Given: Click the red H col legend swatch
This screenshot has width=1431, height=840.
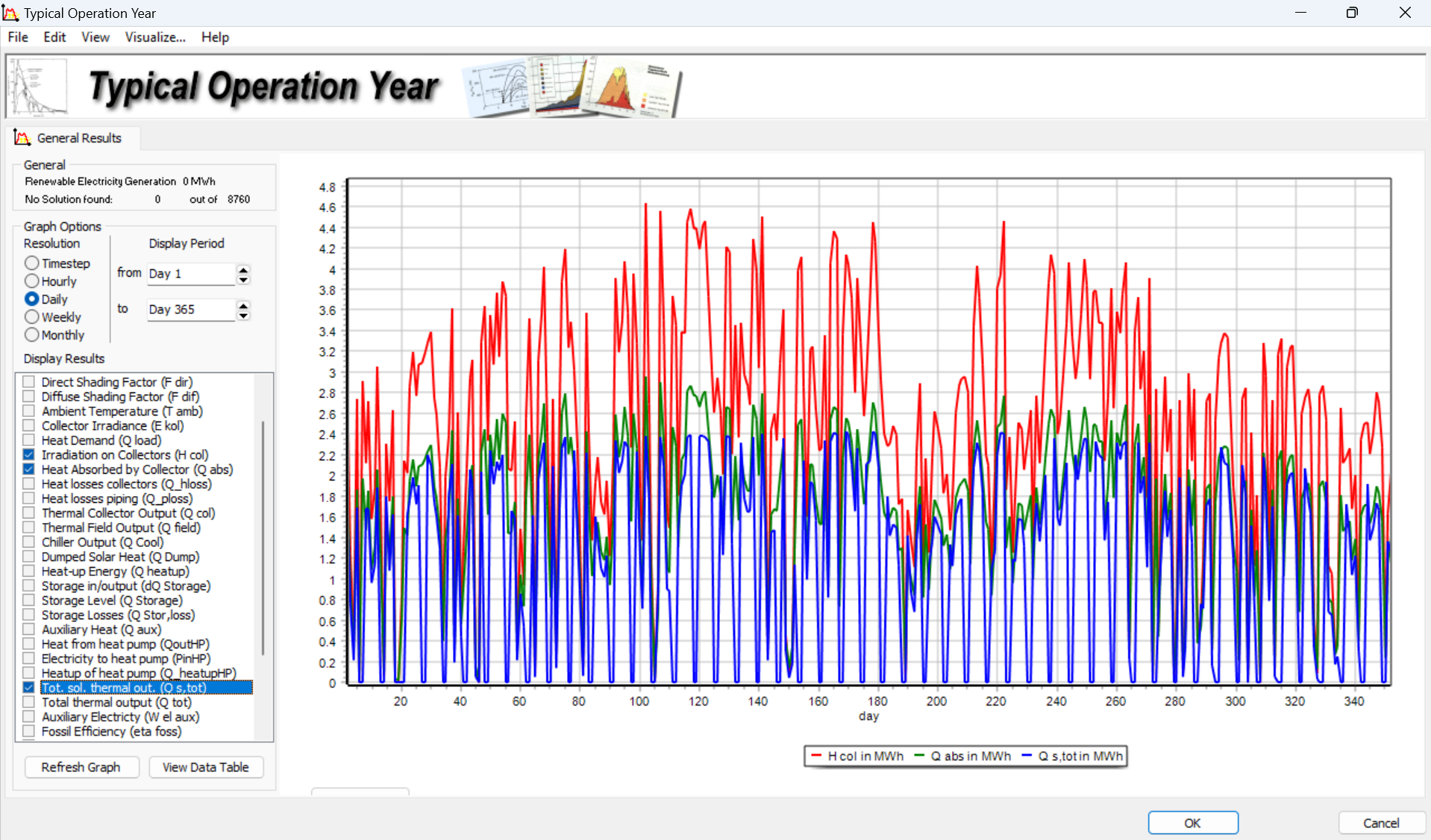Looking at the screenshot, I should click(816, 756).
